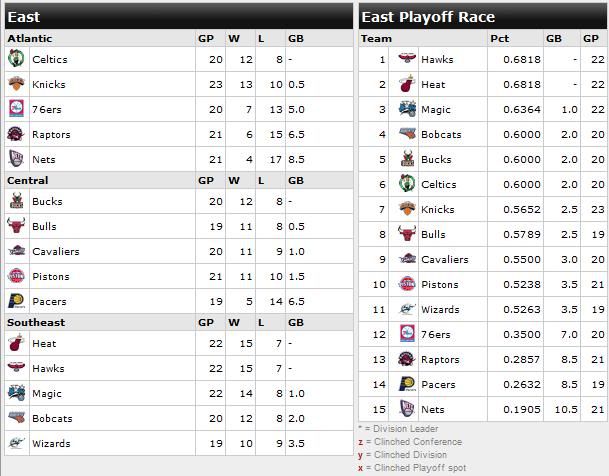
Task: Click the 0.1905 Pct value for Nets
Action: (522, 409)
